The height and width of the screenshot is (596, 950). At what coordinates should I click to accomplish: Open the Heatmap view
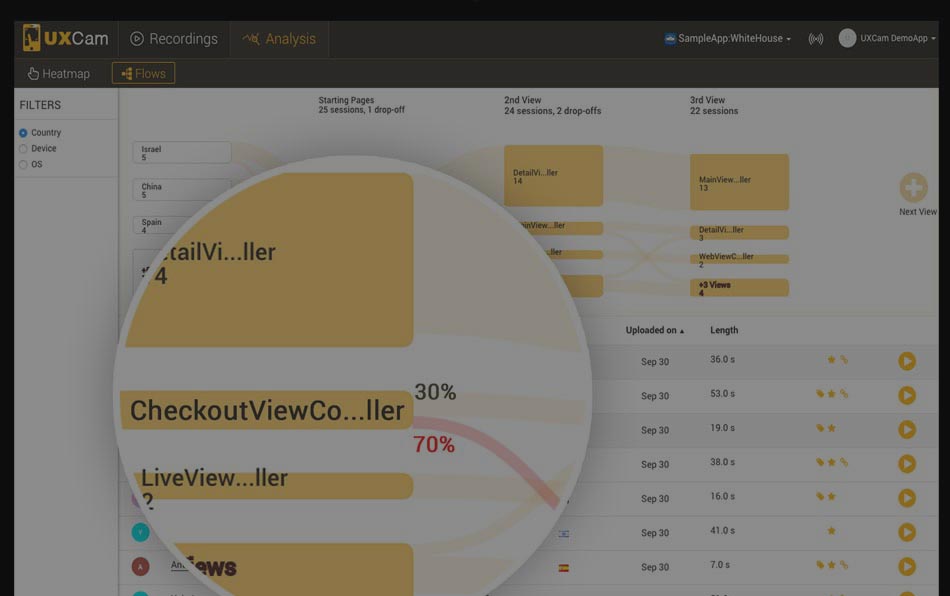pos(59,73)
